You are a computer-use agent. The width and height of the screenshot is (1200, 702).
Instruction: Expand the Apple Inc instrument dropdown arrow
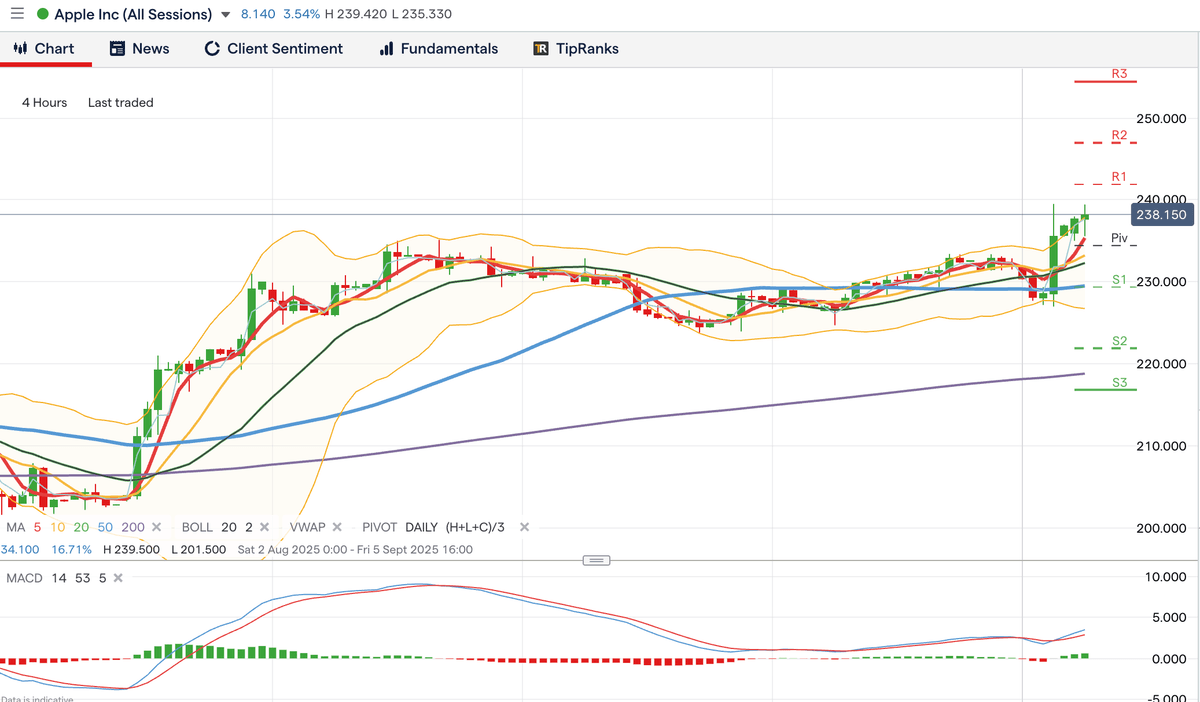(x=225, y=16)
